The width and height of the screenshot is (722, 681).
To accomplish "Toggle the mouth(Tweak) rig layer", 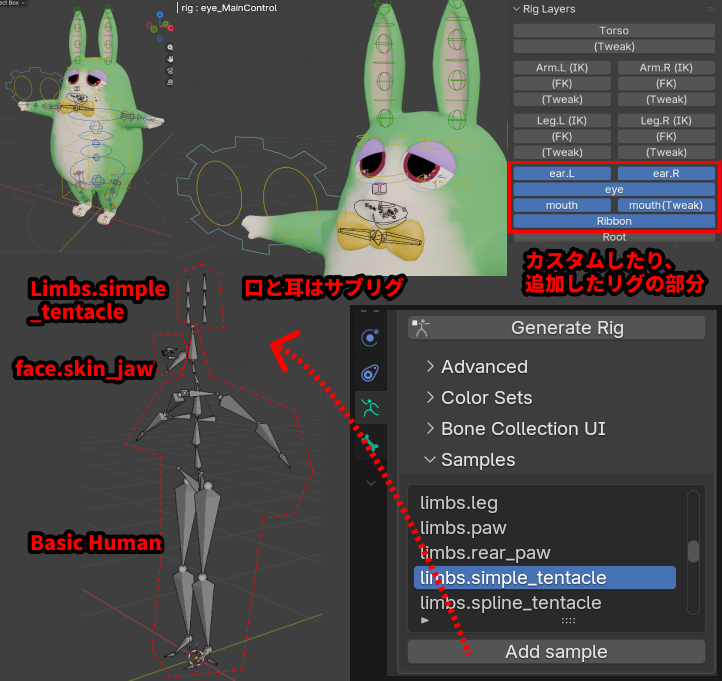I will tap(666, 205).
